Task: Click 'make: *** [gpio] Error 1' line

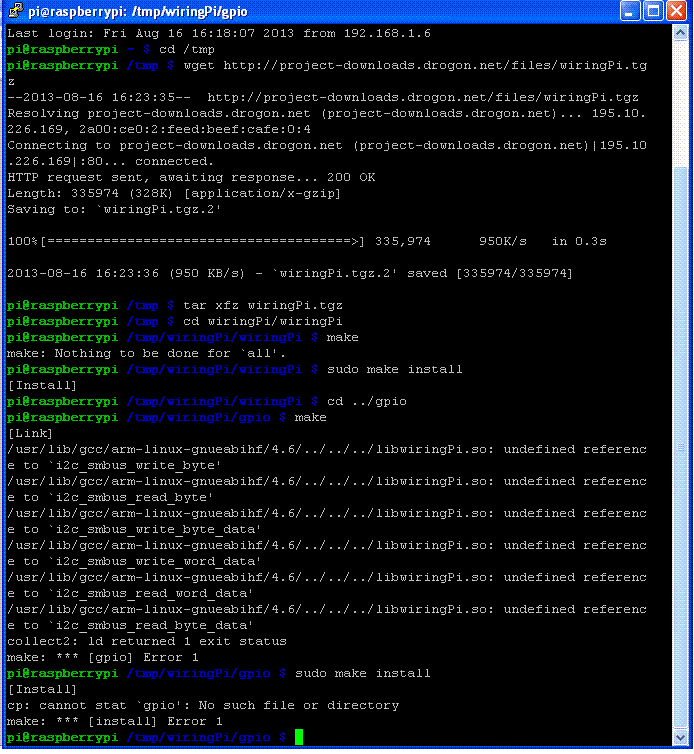Action: click(x=102, y=657)
